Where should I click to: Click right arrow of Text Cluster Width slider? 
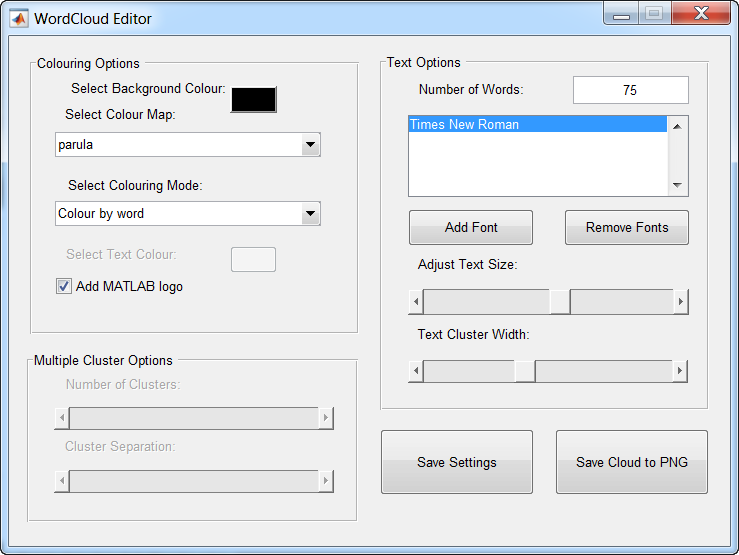[681, 372]
